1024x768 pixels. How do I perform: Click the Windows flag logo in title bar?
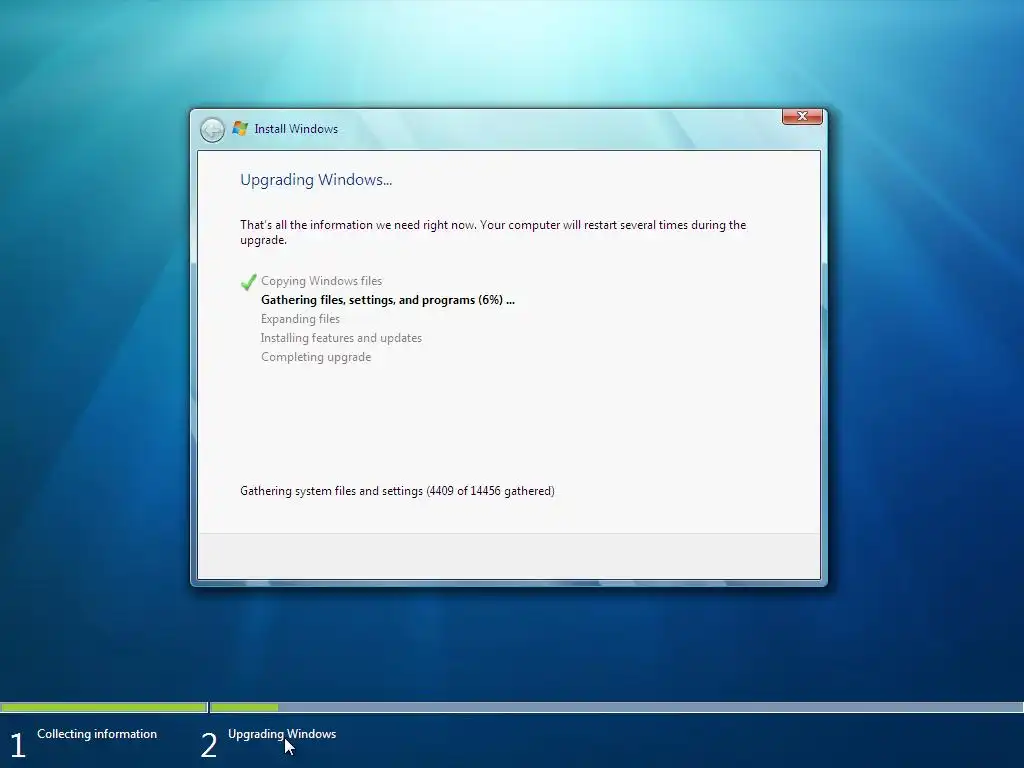pos(240,129)
